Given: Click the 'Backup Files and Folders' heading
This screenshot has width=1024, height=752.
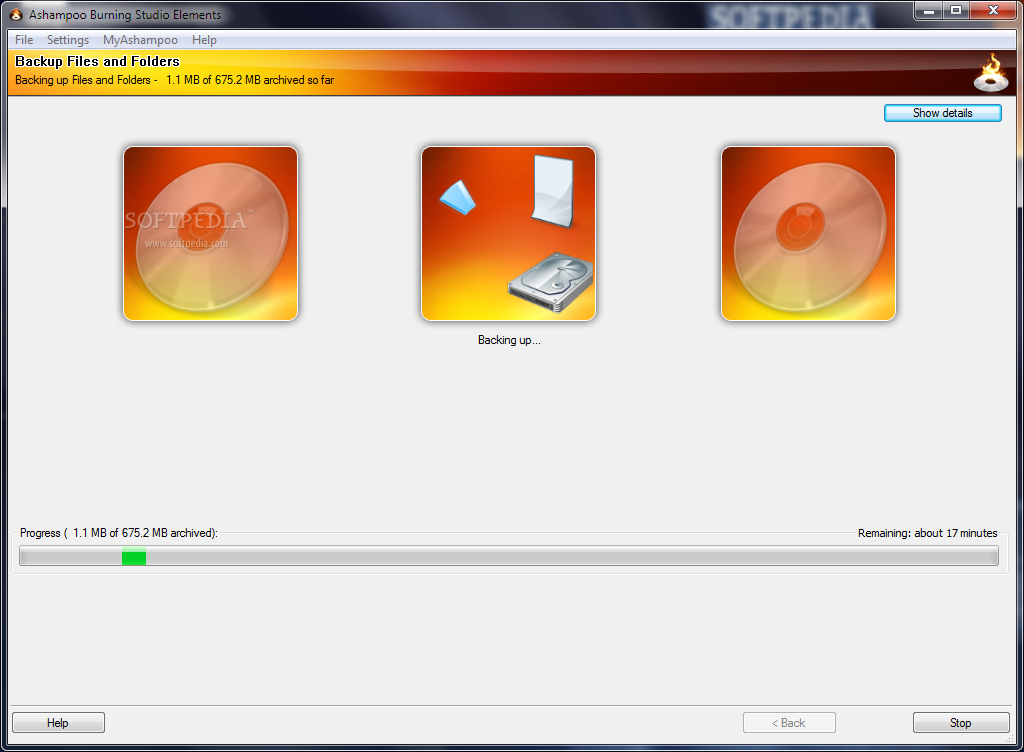Looking at the screenshot, I should point(97,61).
